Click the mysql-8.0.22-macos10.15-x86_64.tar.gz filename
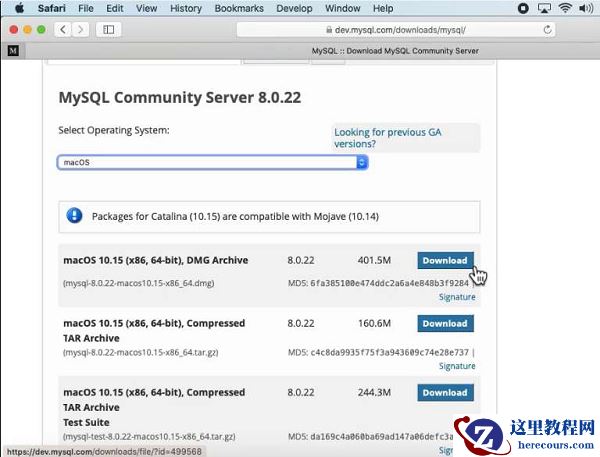600x457 pixels. click(x=140, y=353)
